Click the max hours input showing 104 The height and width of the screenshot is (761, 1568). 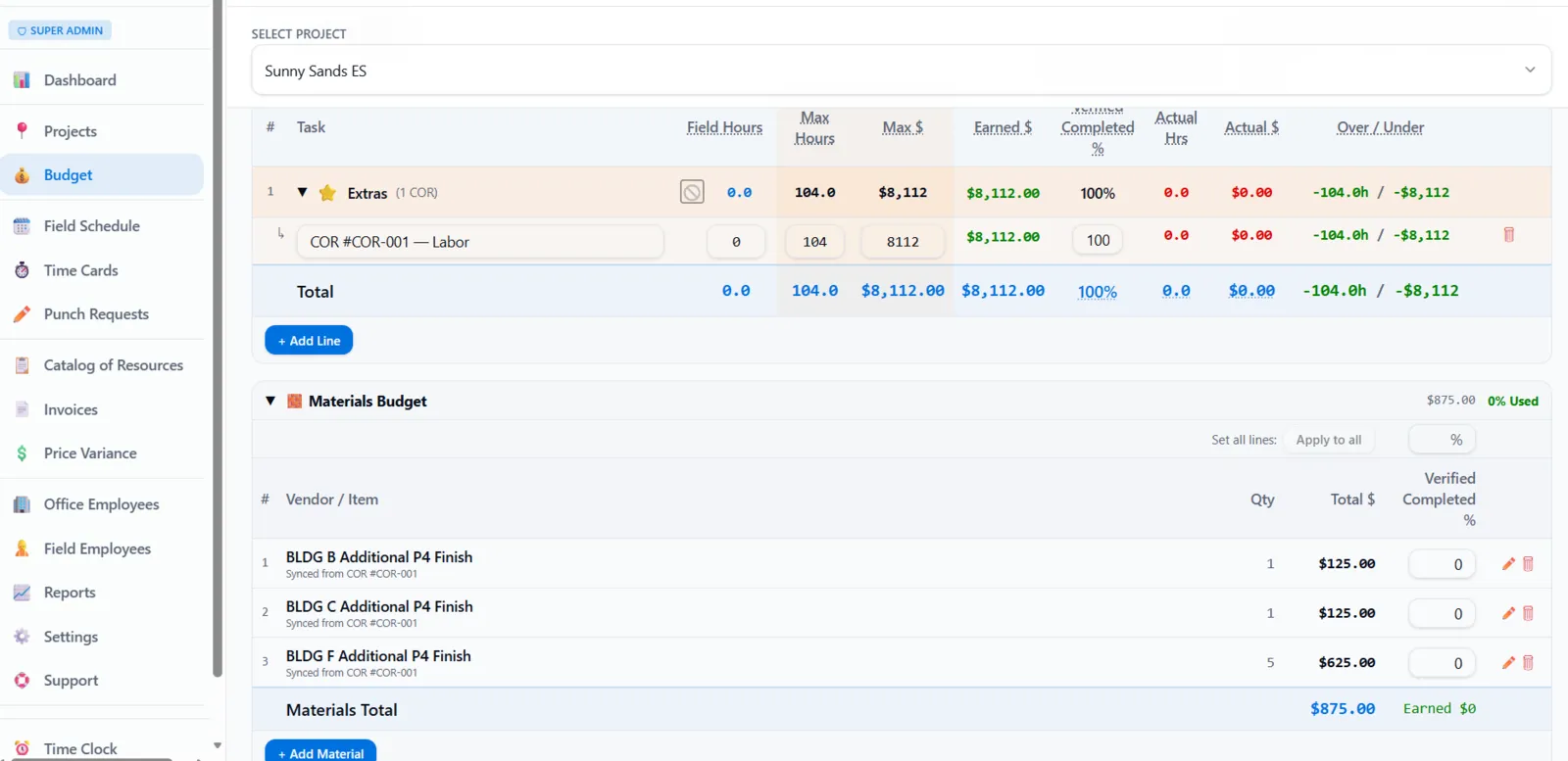coord(814,241)
